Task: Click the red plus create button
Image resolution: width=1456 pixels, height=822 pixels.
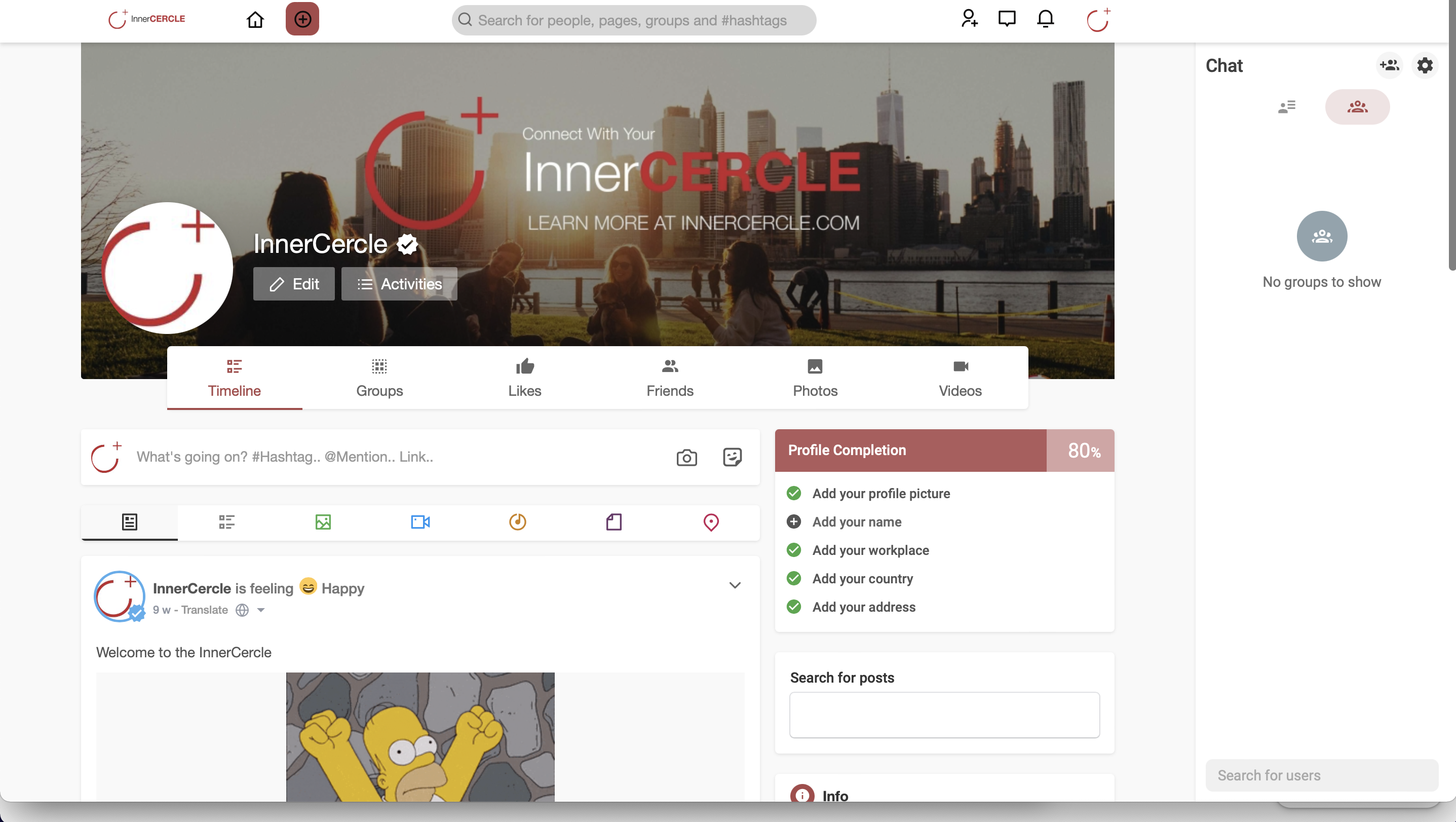Action: click(x=302, y=19)
